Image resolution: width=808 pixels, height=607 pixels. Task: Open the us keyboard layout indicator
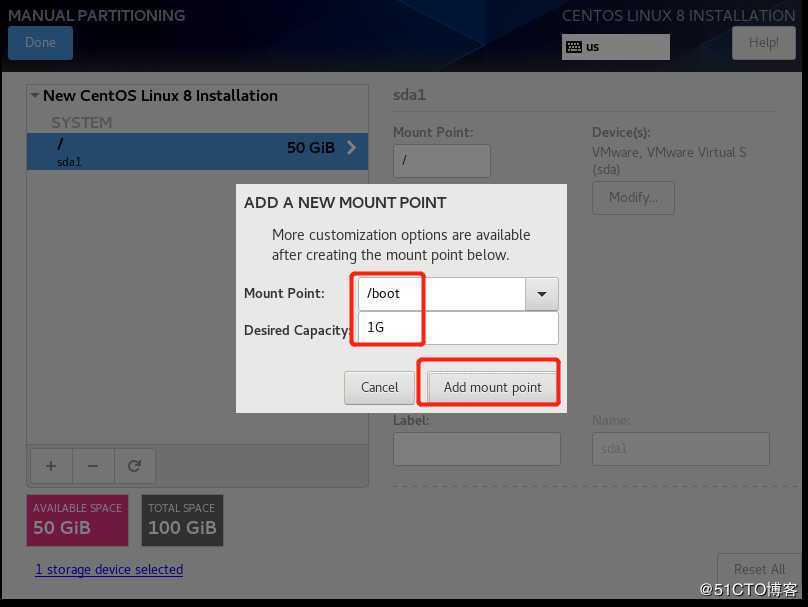pos(616,47)
